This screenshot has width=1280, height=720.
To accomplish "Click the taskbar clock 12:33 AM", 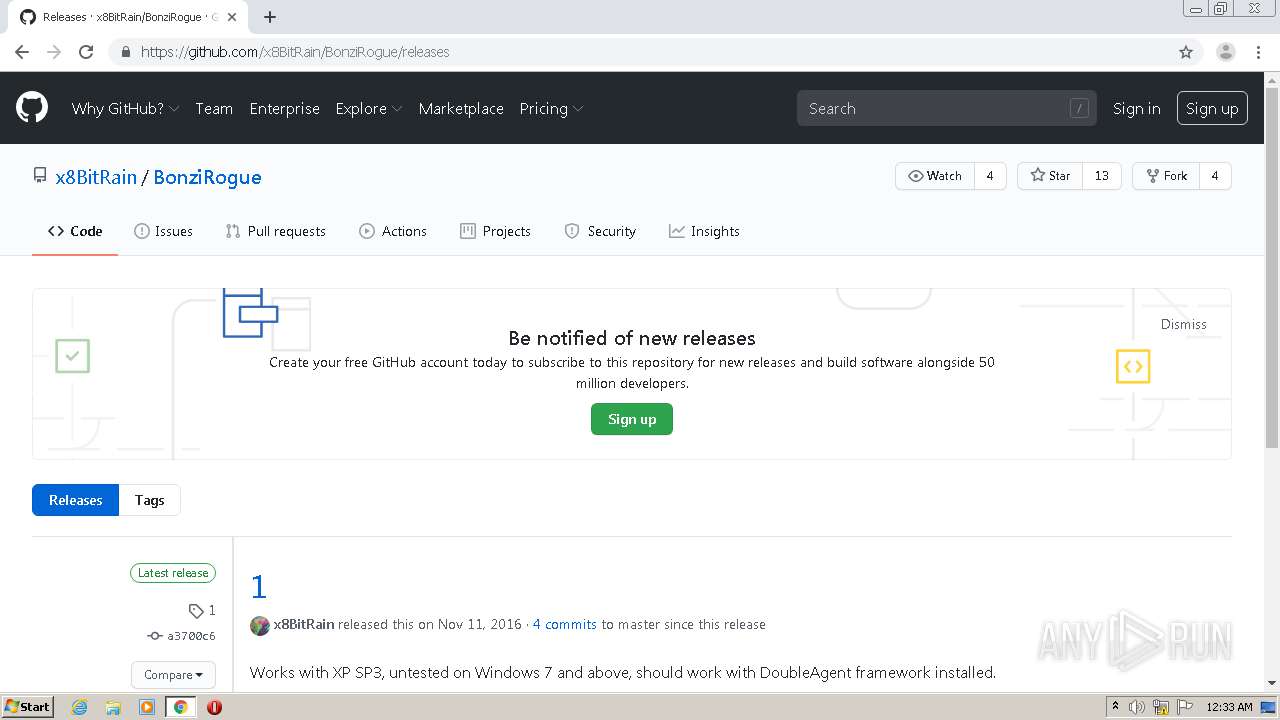I will pyautogui.click(x=1229, y=707).
